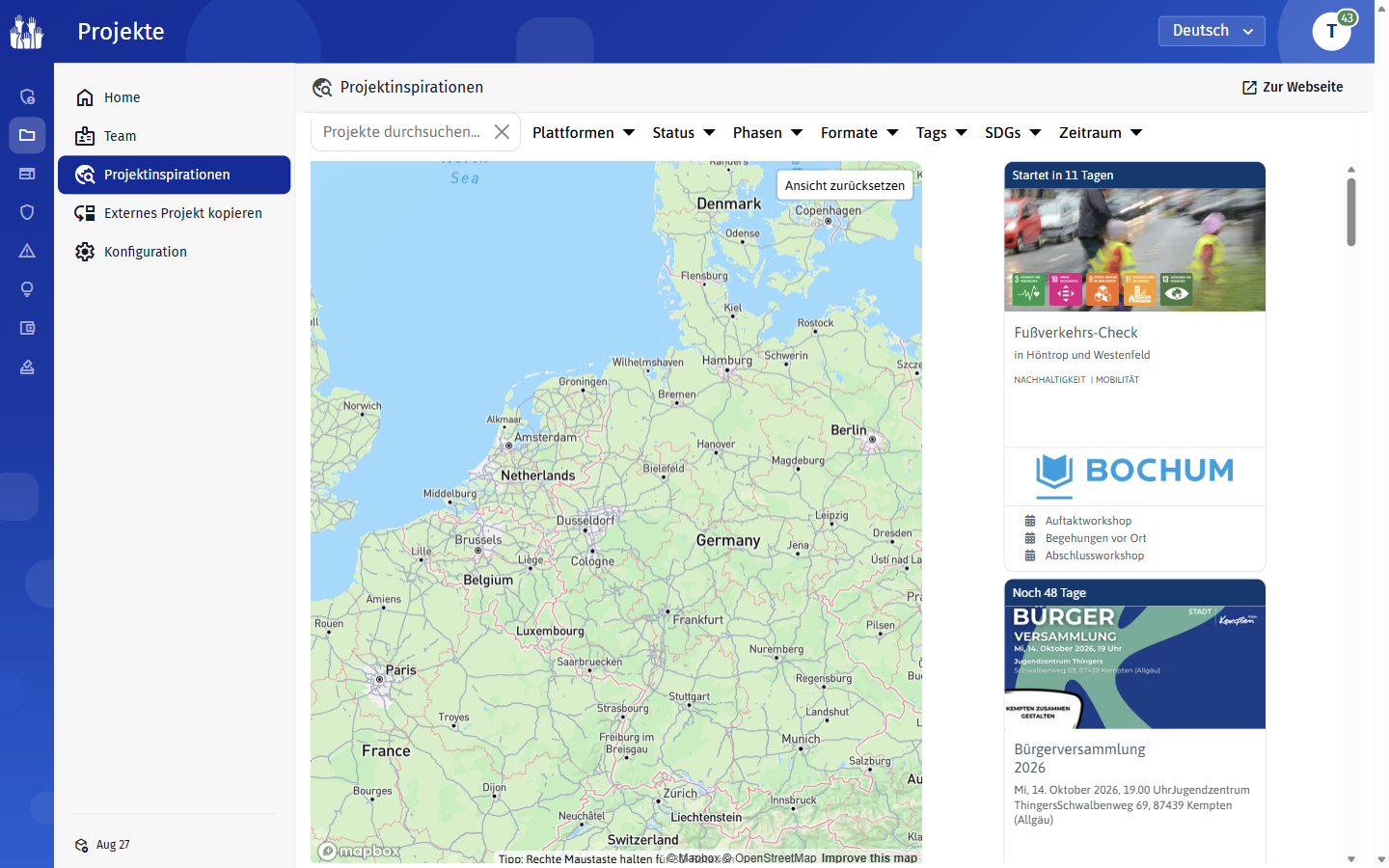The image size is (1389, 868).
Task: Open the Konfiguration menu entry
Action: tap(174, 252)
